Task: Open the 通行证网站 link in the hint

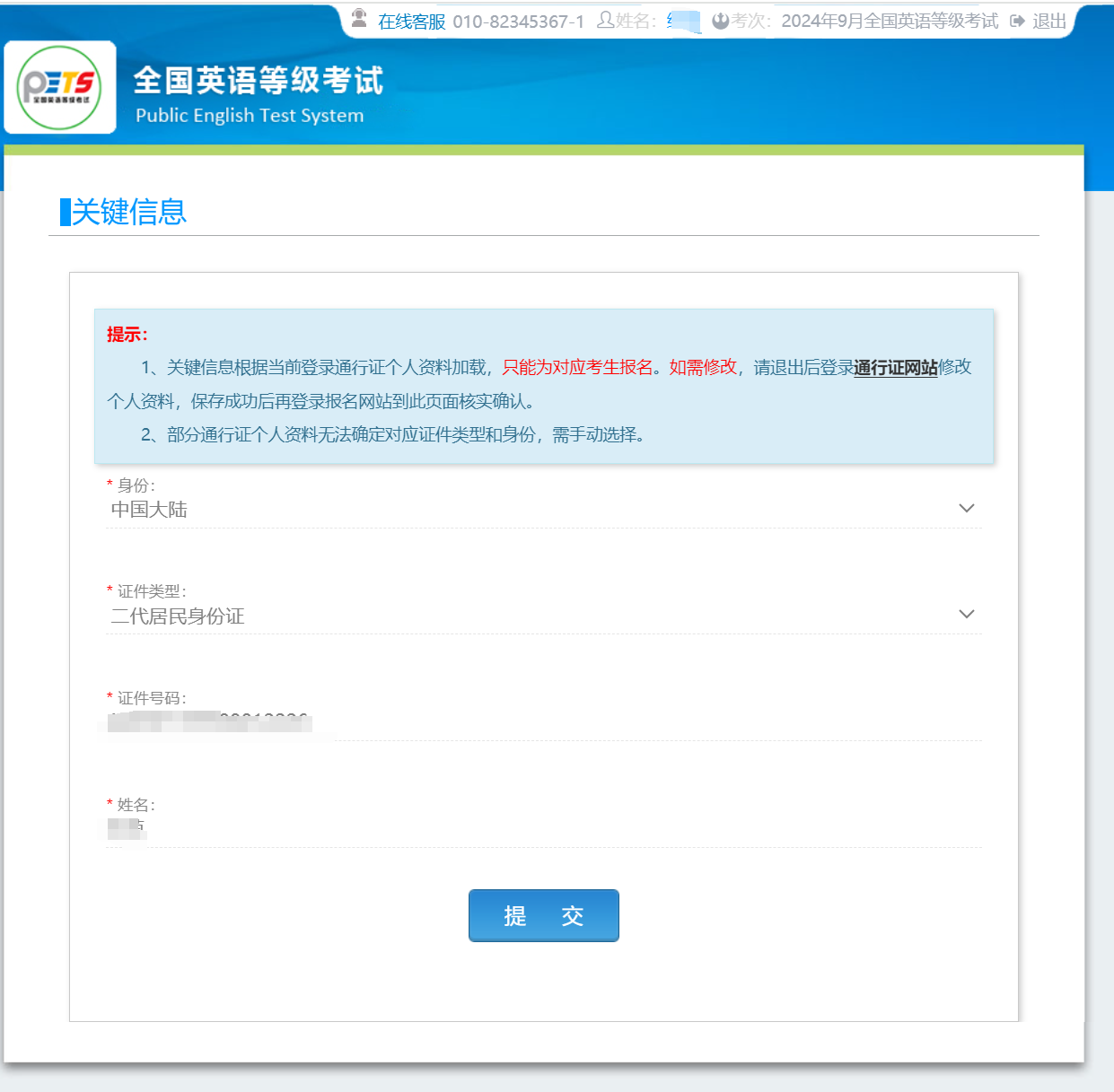Action: [895, 367]
